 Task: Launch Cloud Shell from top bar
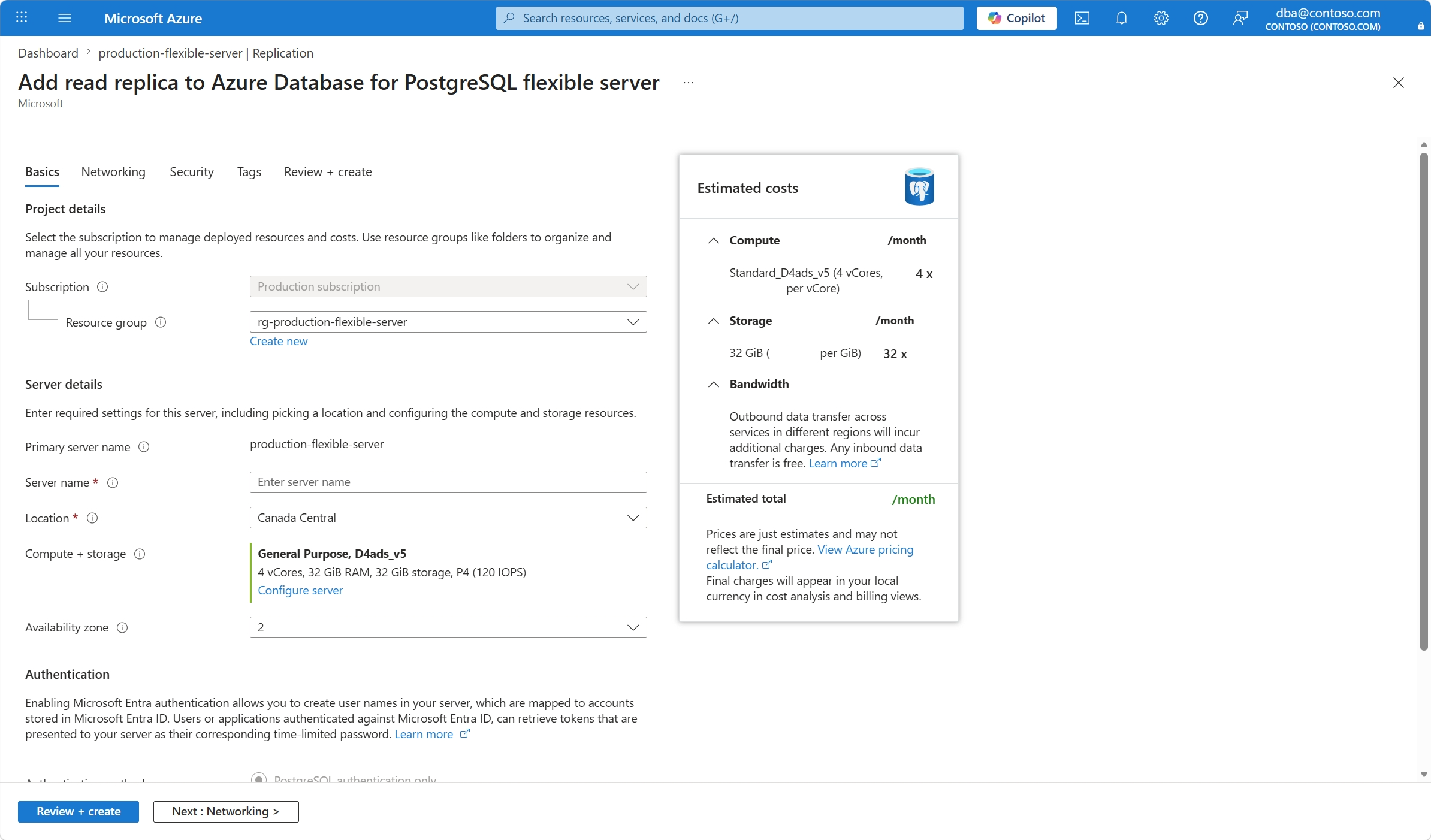(x=1082, y=18)
